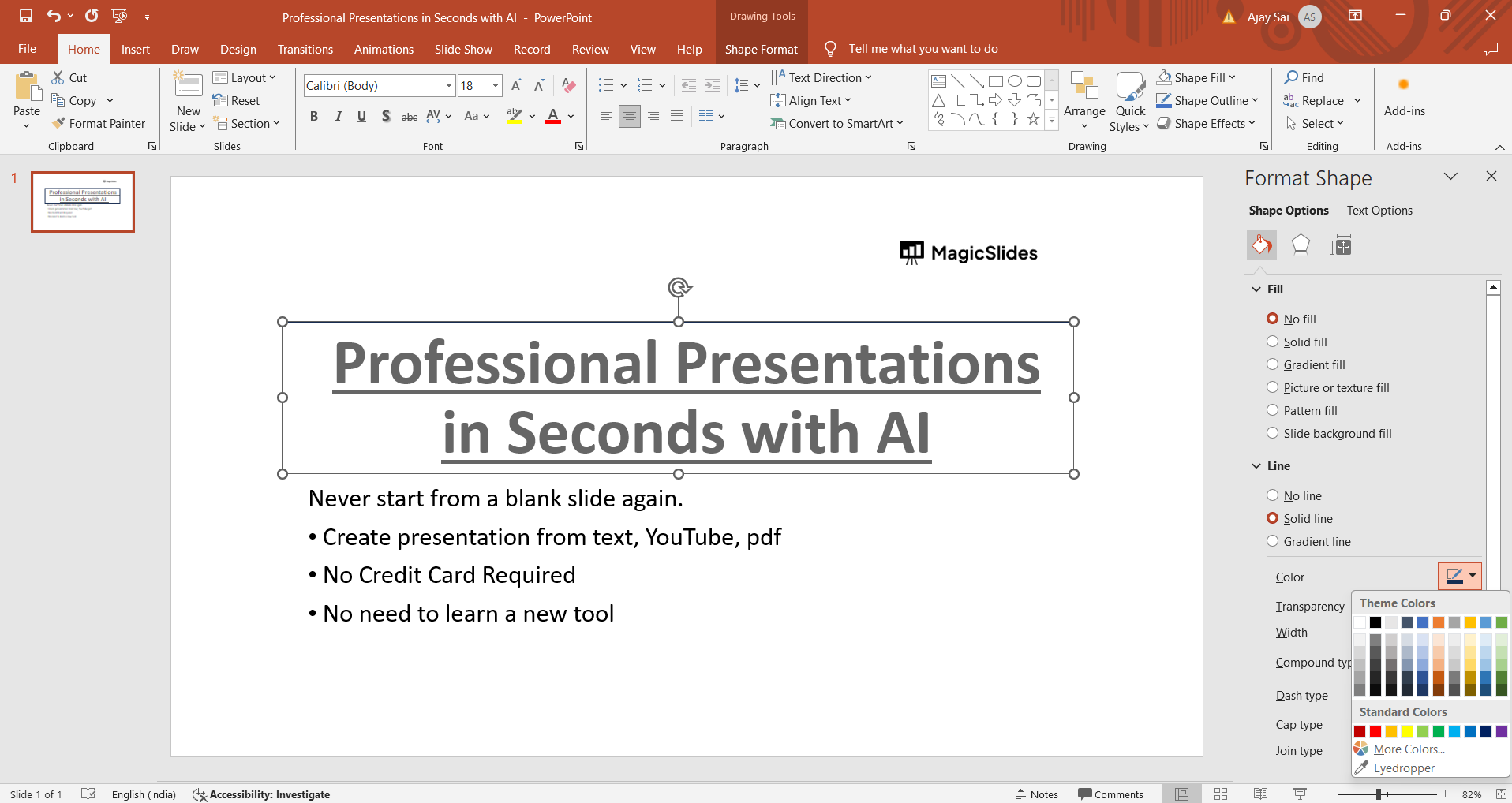The width and height of the screenshot is (1512, 803).
Task: Collapse the Fill section expander
Action: point(1256,289)
